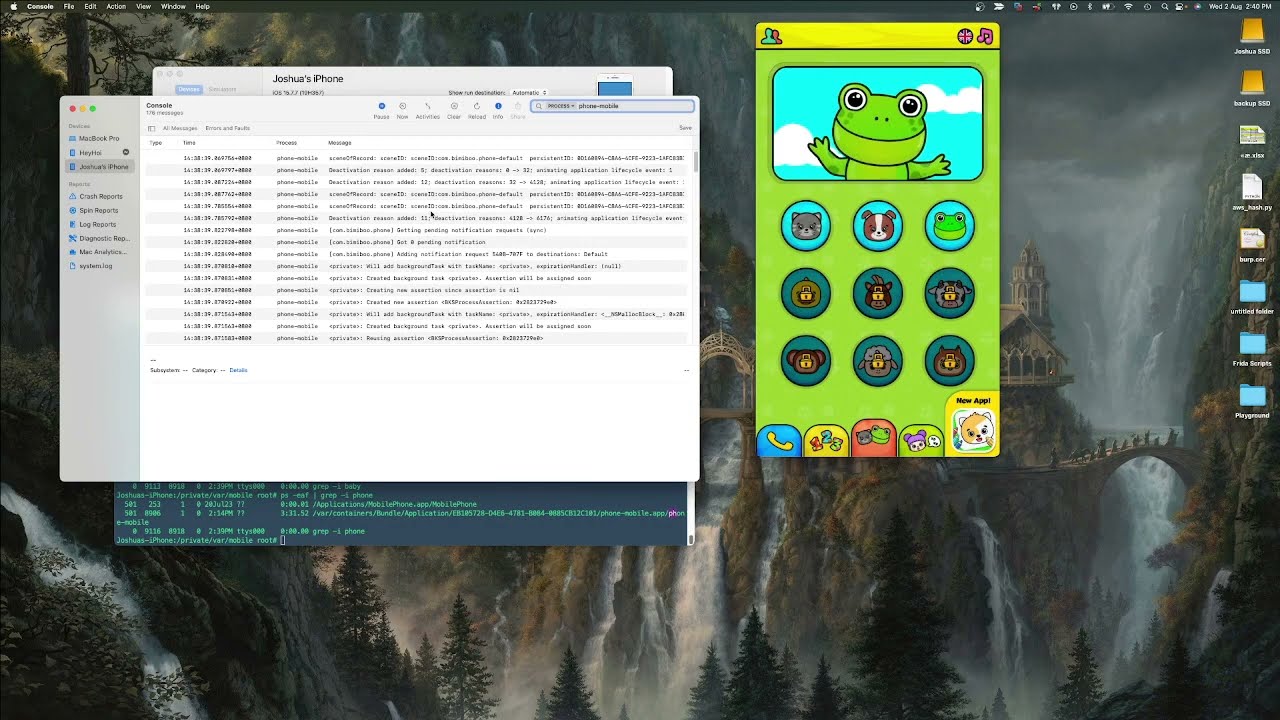Sort by the Process column header
The height and width of the screenshot is (720, 1280).
286,143
